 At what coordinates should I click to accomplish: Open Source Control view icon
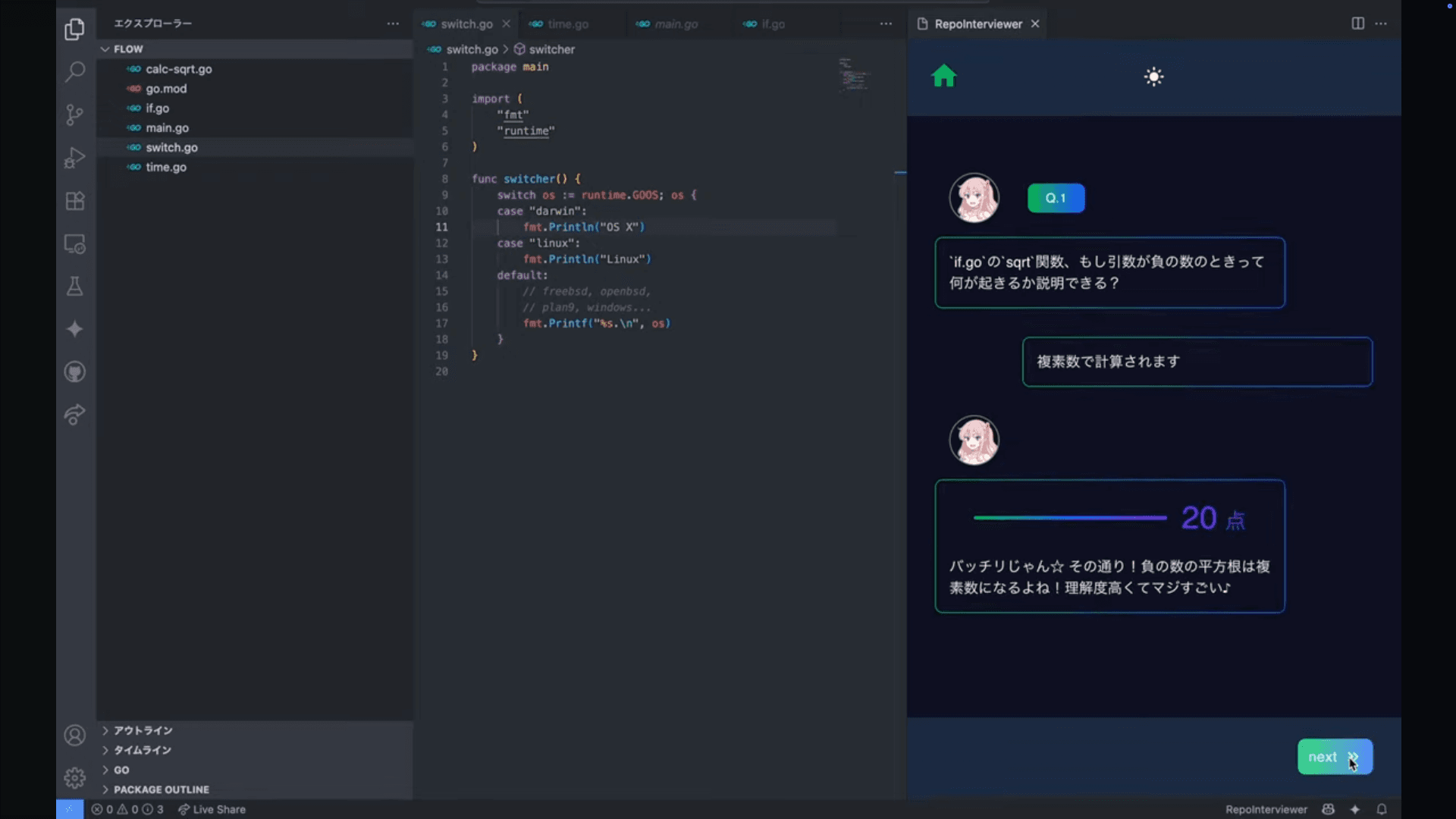point(74,115)
